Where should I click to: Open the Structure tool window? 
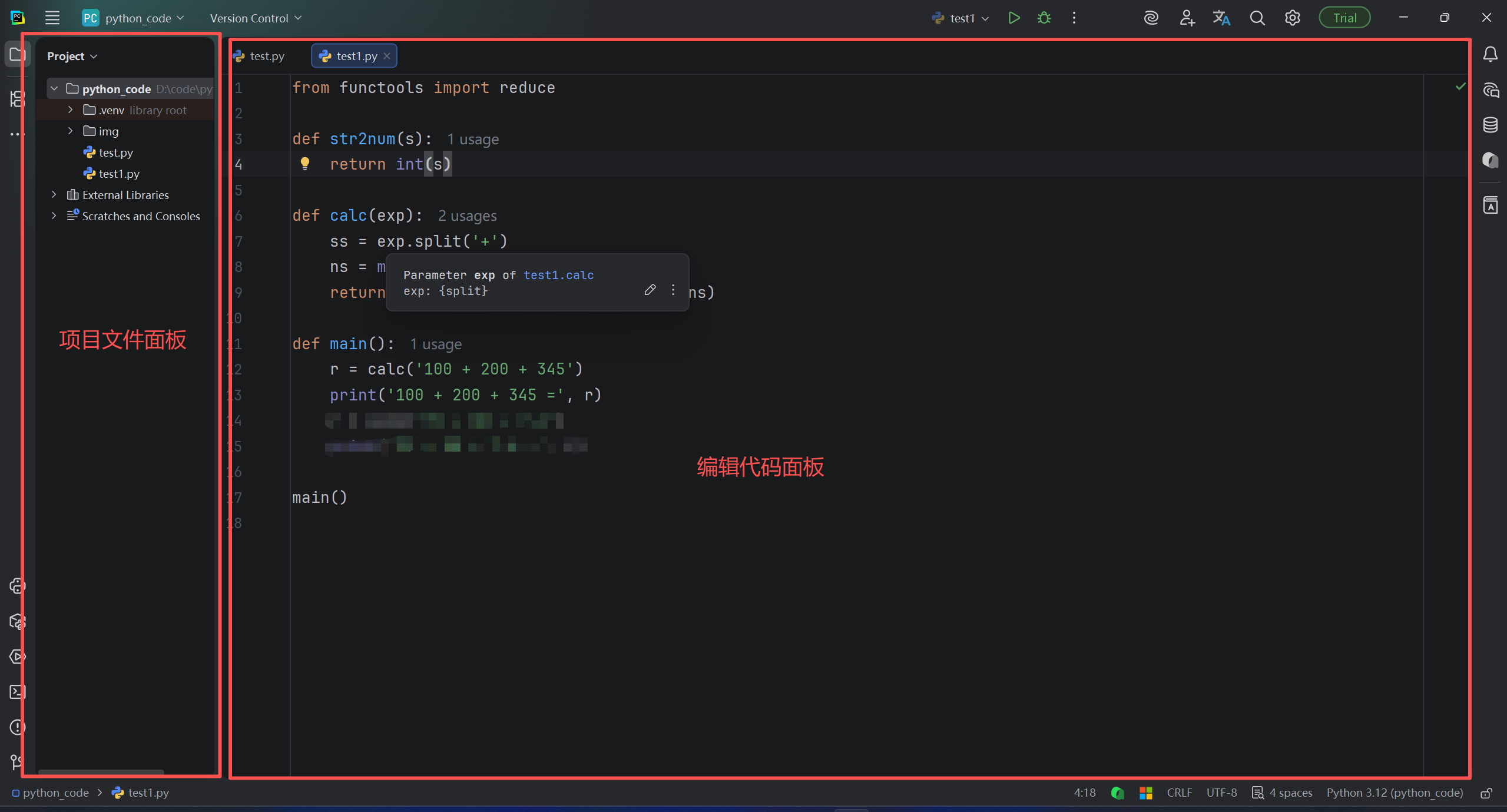16,98
